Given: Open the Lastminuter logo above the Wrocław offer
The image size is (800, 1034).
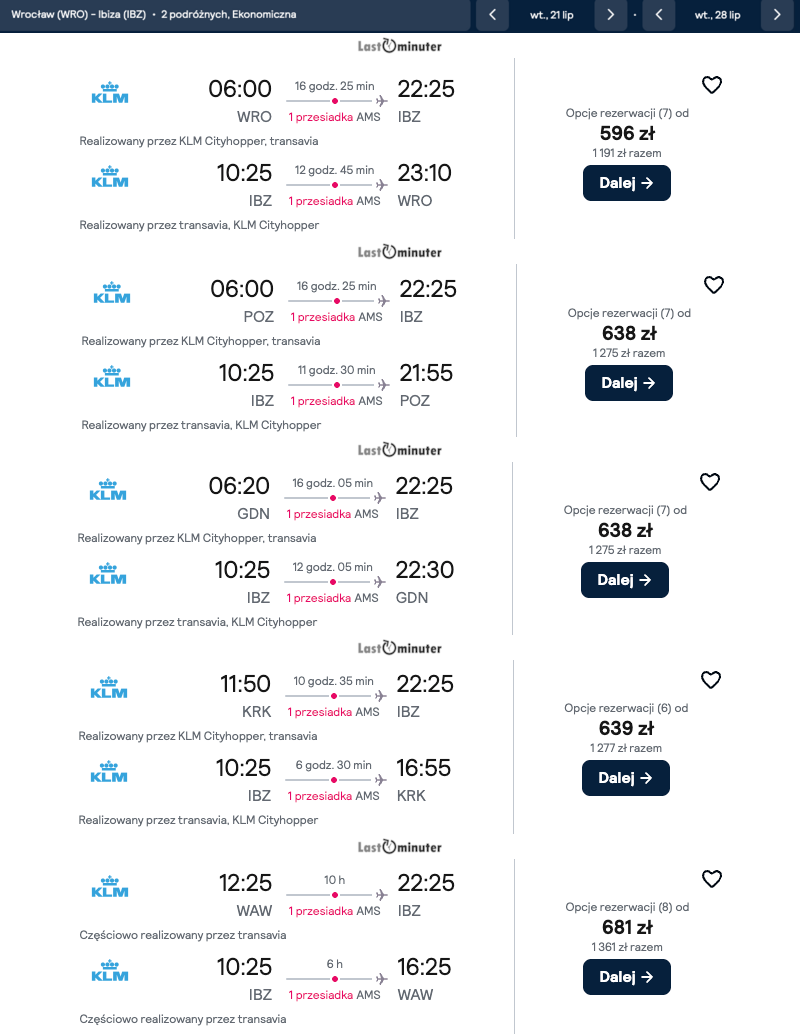Looking at the screenshot, I should pyautogui.click(x=400, y=46).
